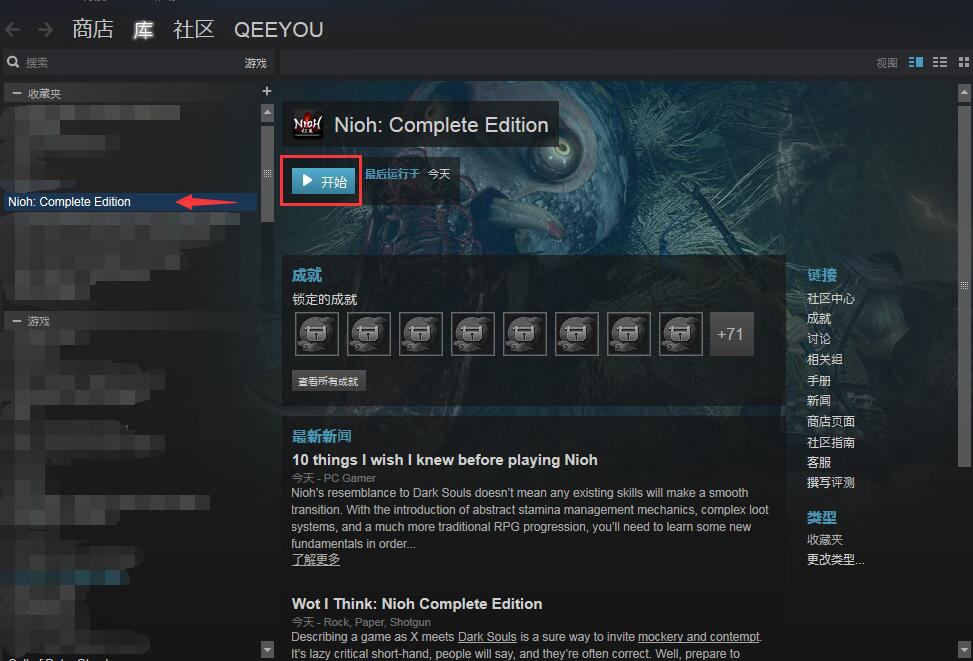
Task: Click 撰写评测 write review link
Action: tap(830, 482)
